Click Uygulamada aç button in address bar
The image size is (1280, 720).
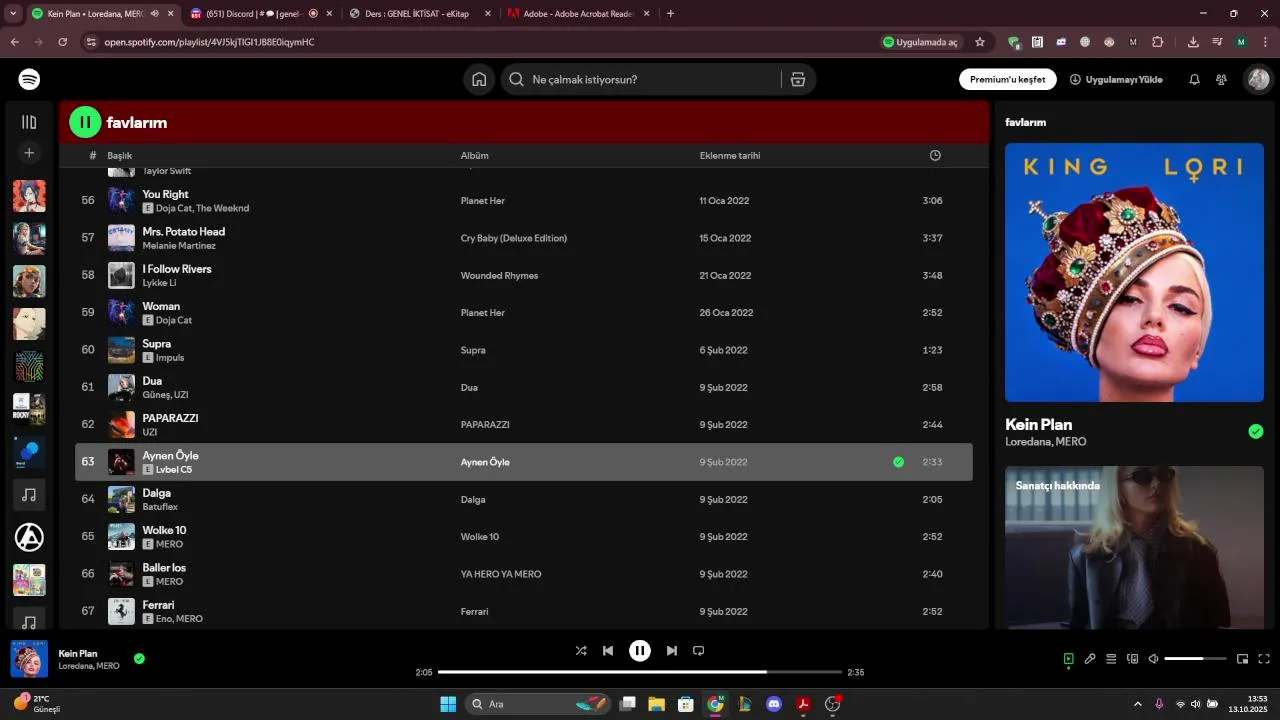(920, 42)
